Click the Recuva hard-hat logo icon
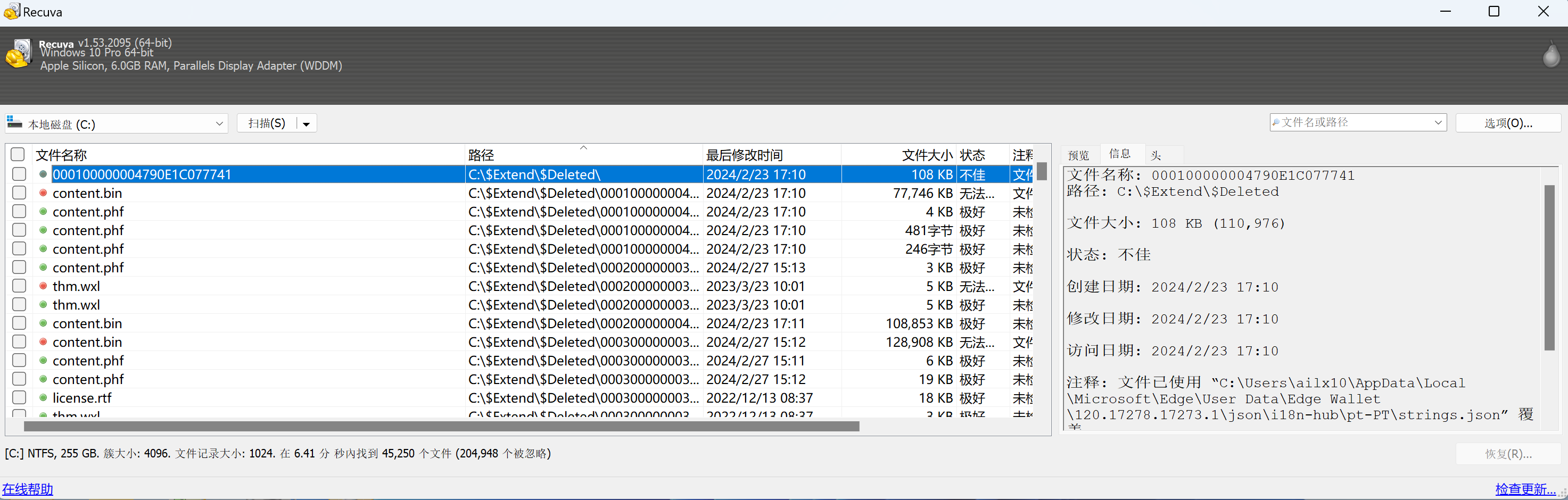 [x=18, y=54]
